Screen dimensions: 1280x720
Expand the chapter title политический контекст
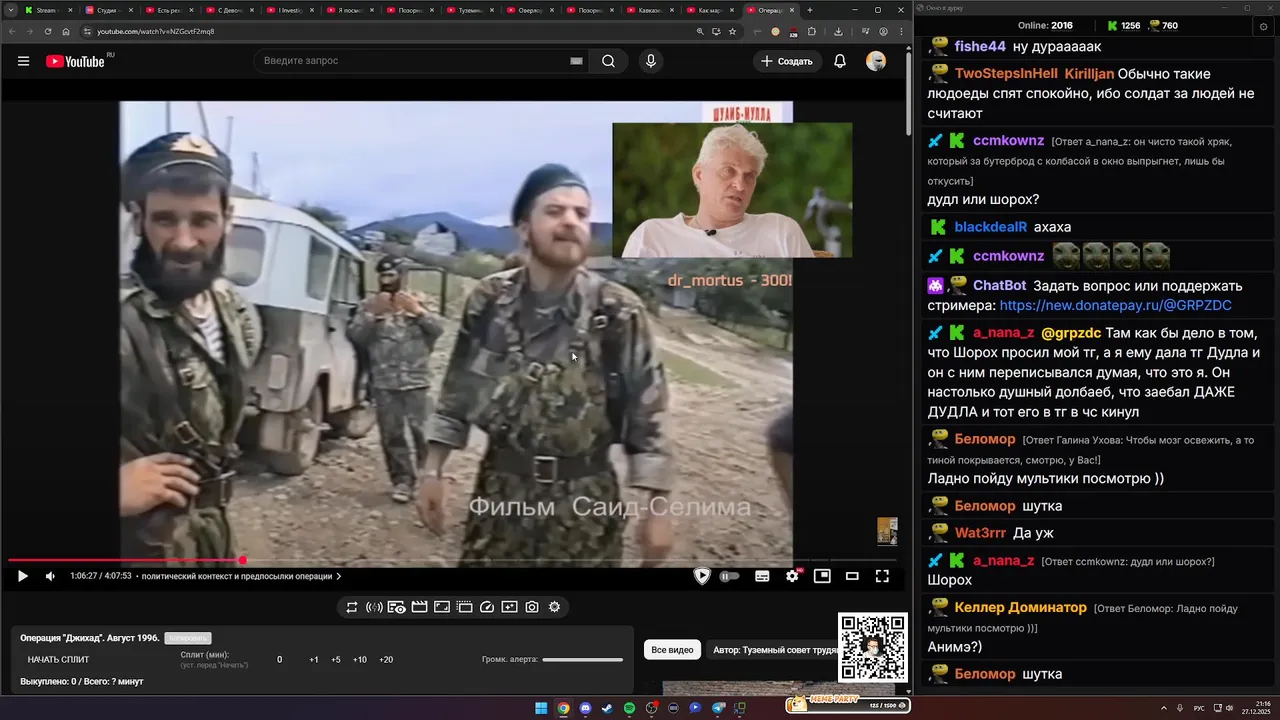click(241, 576)
